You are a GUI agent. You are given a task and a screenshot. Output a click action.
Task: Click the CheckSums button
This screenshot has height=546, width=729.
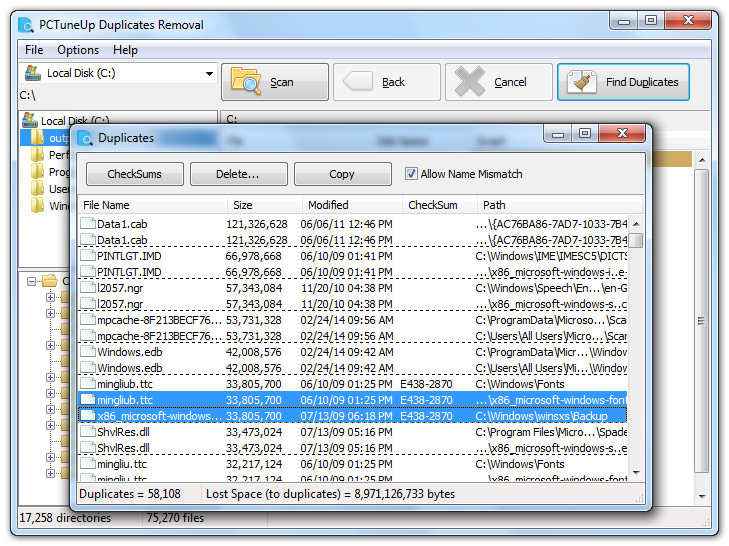[x=135, y=174]
